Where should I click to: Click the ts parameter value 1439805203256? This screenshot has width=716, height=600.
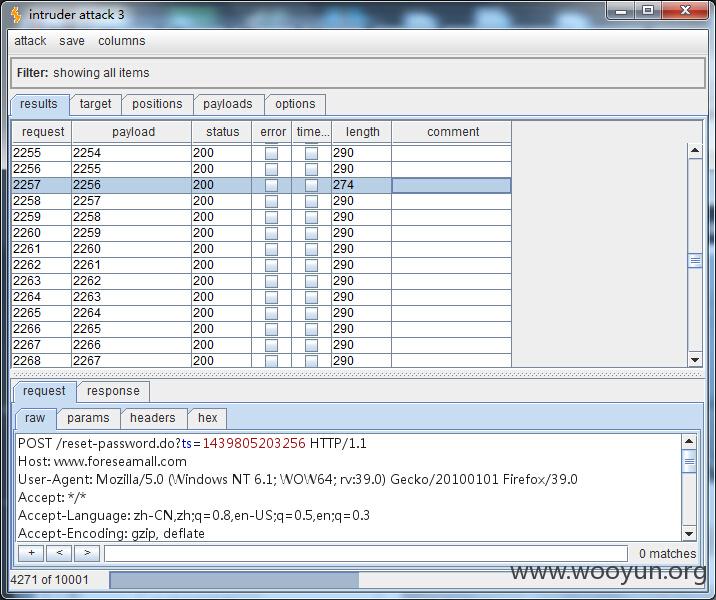pos(254,443)
